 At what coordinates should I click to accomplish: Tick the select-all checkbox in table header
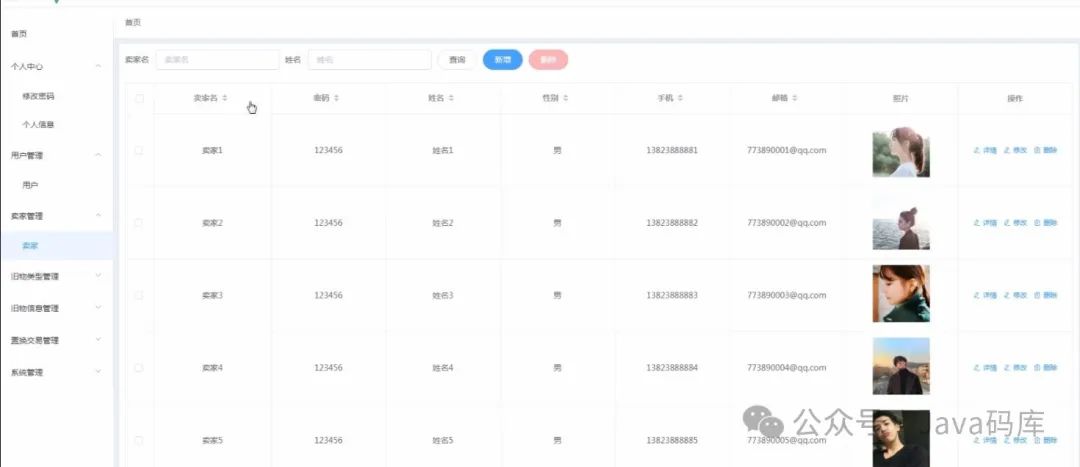pos(139,98)
